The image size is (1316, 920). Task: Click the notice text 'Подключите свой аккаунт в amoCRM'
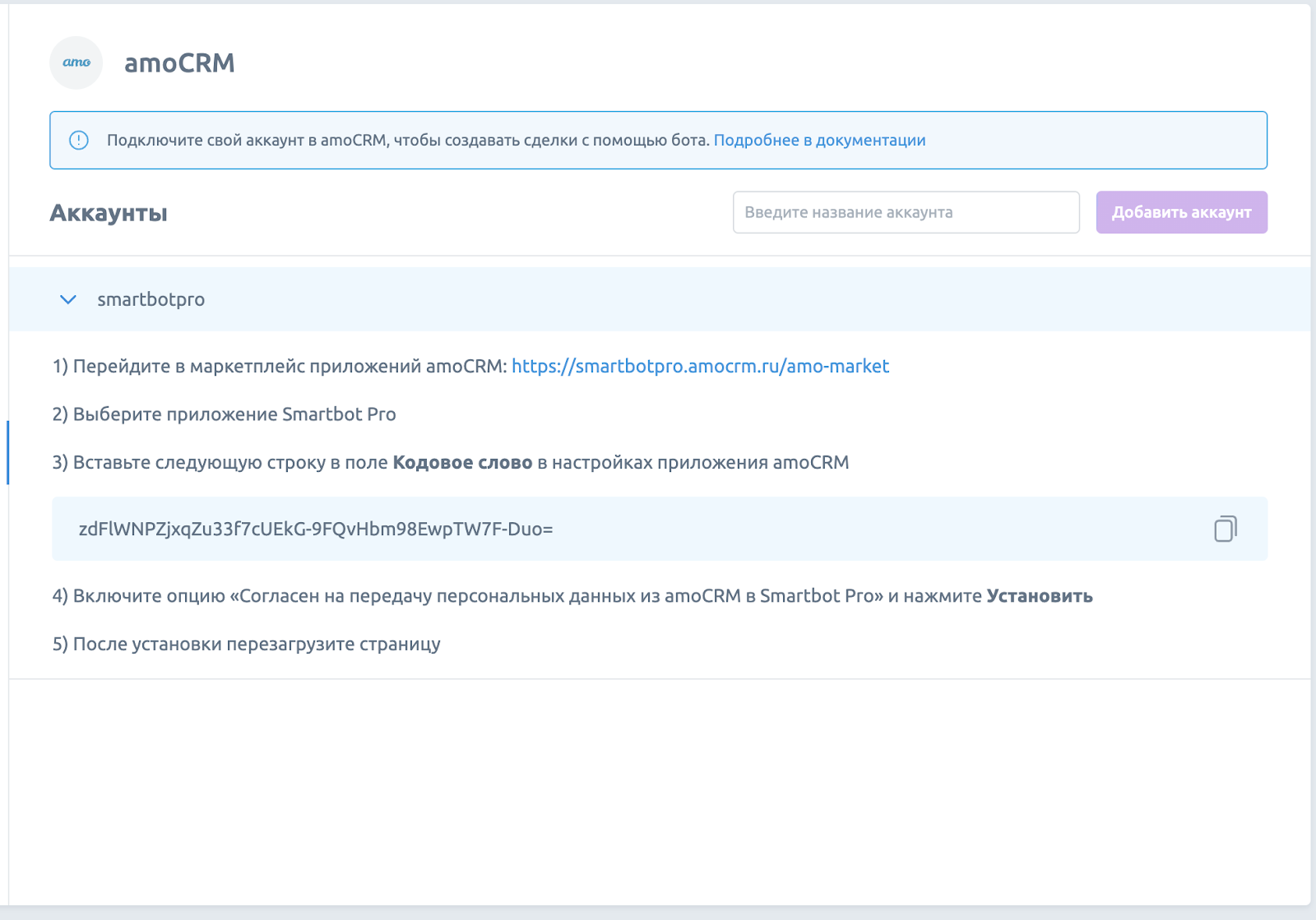tap(247, 141)
